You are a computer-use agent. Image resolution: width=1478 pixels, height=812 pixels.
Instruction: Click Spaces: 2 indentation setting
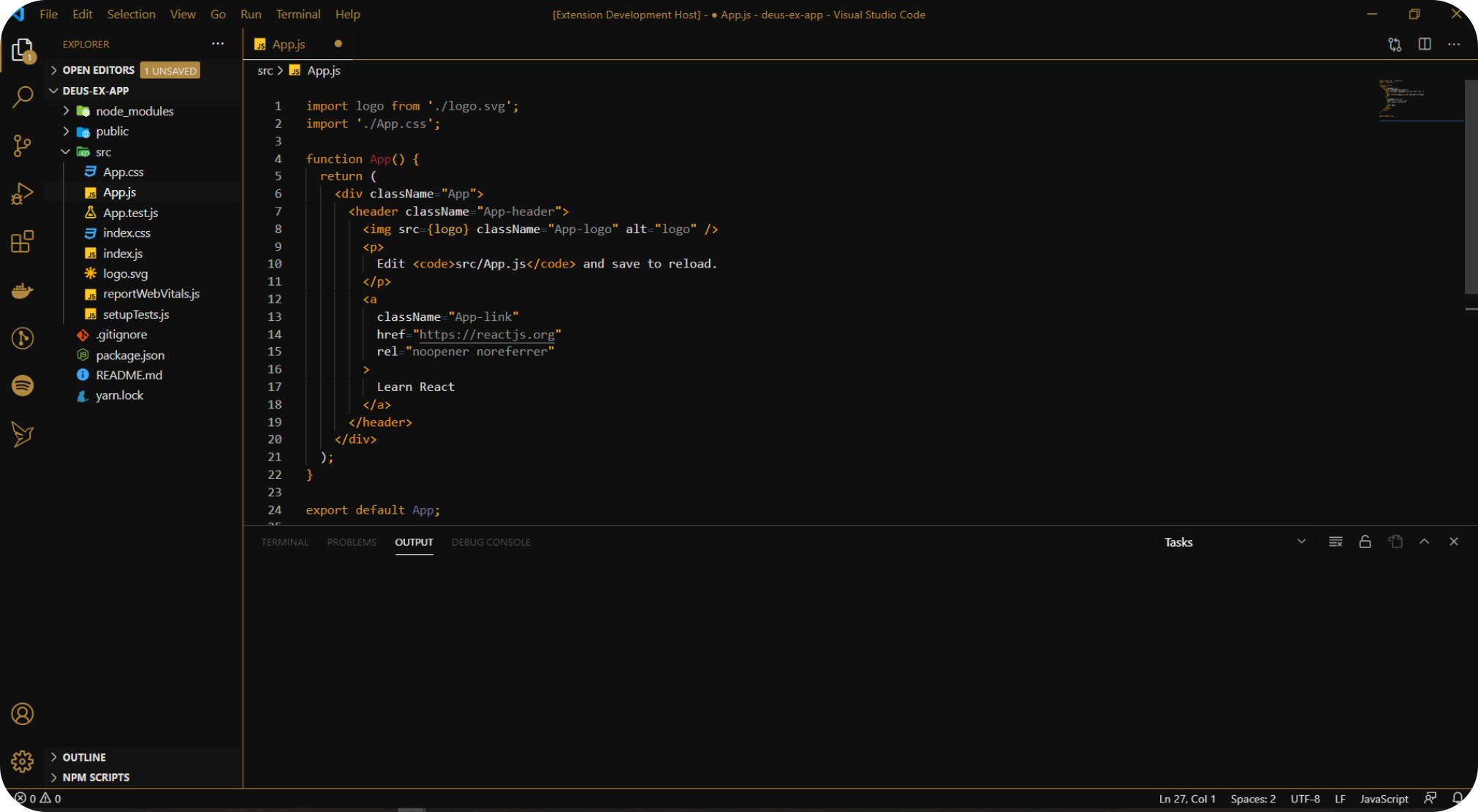[1253, 798]
